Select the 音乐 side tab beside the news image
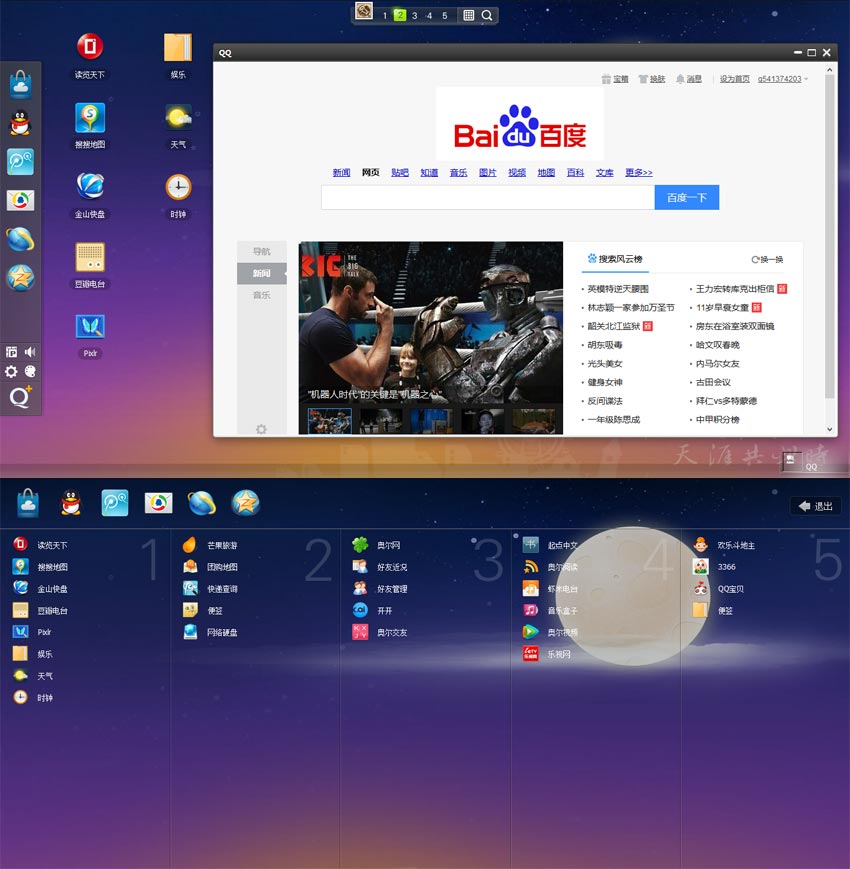This screenshot has height=869, width=850. (x=262, y=295)
